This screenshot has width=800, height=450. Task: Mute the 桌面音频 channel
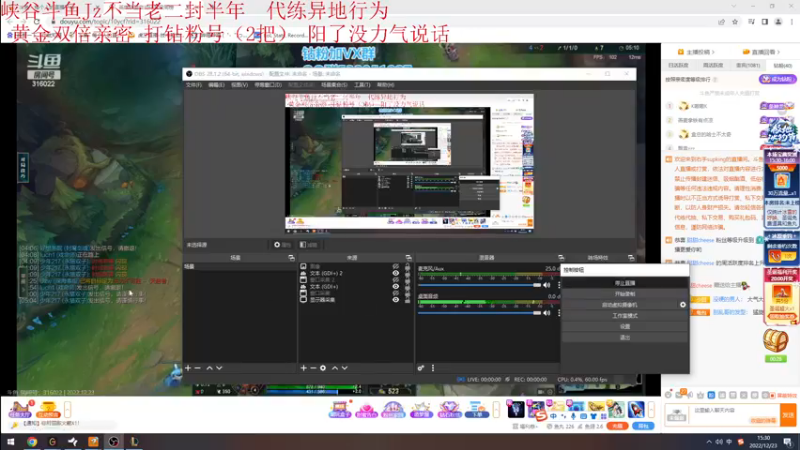click(547, 313)
